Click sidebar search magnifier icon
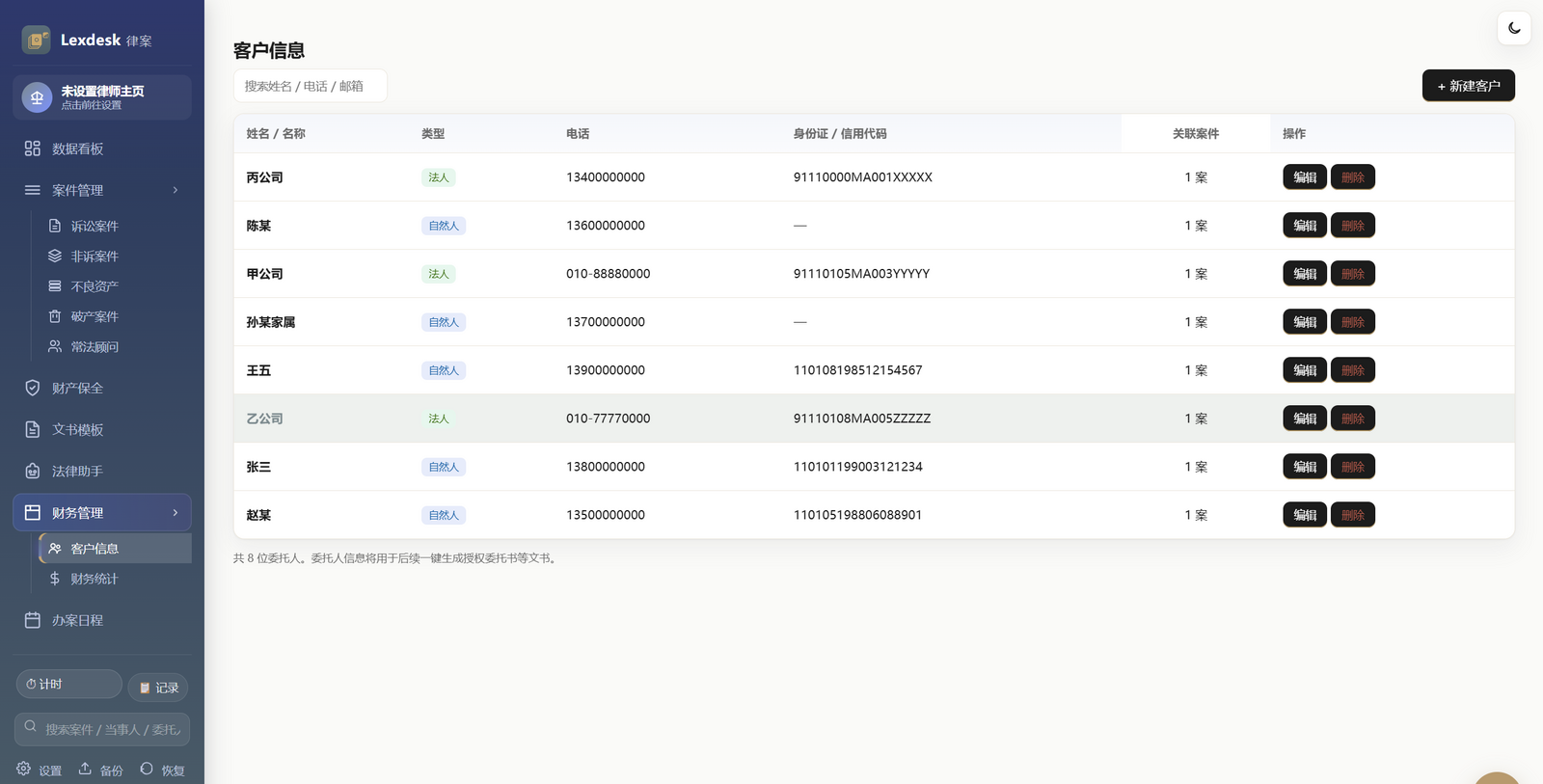The image size is (1543, 784). 31,726
